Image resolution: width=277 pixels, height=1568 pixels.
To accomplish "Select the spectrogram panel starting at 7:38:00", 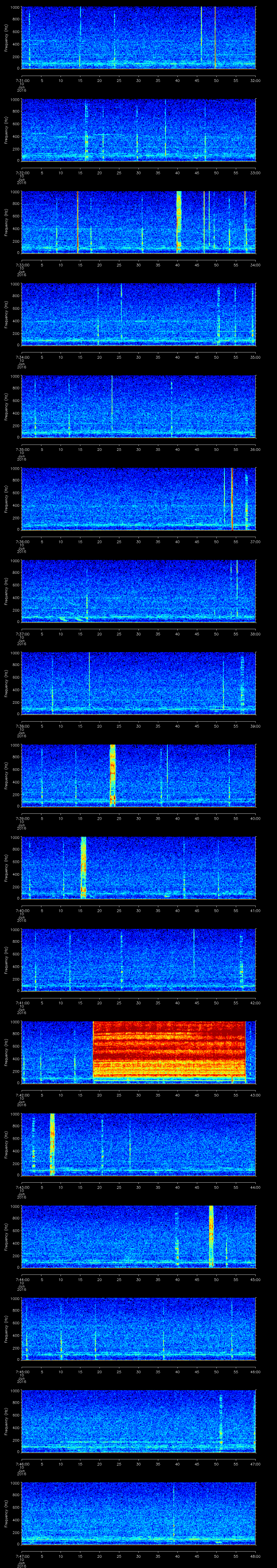I will pyautogui.click(x=138, y=683).
